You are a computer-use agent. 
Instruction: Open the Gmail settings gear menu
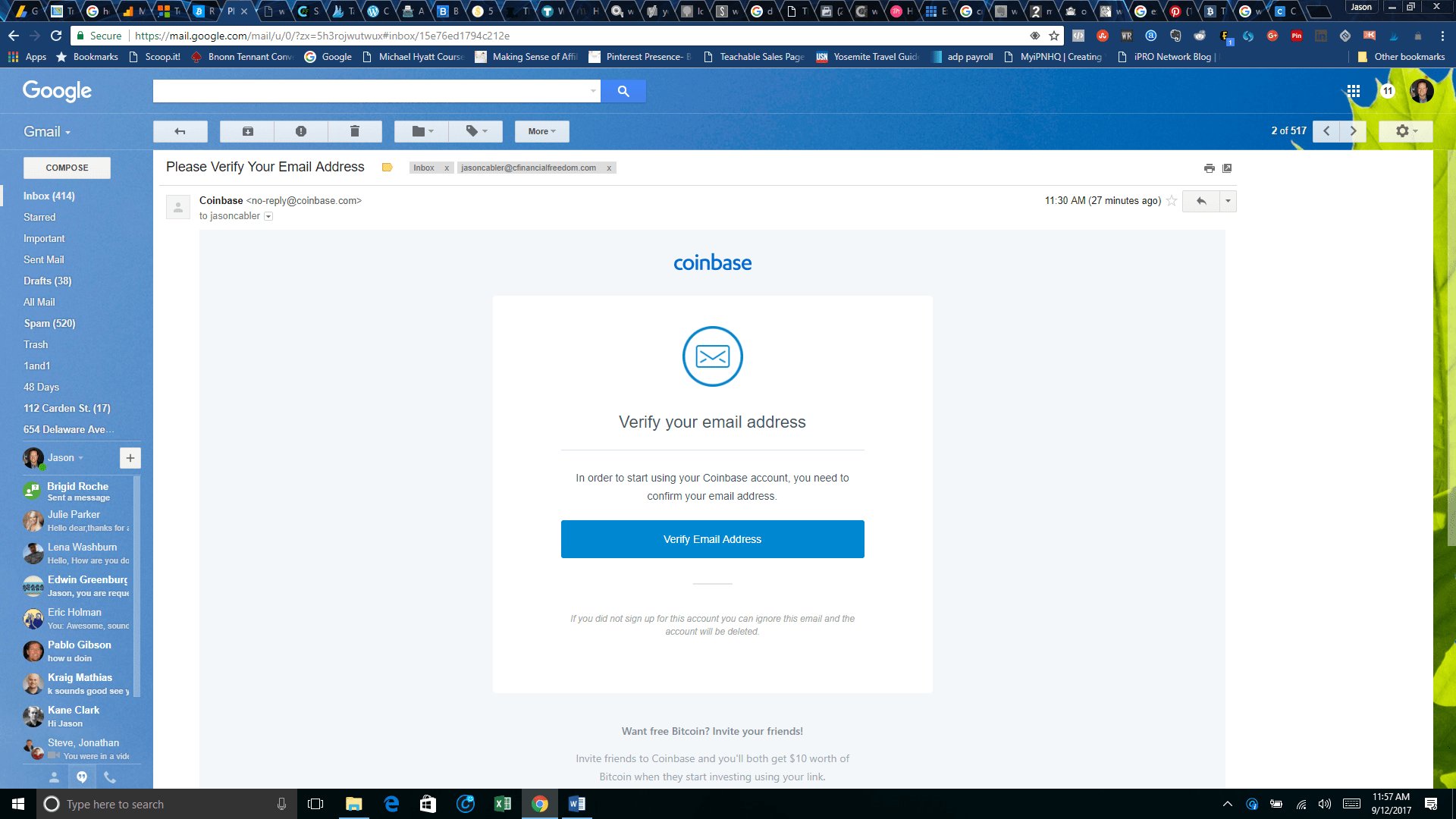click(1405, 131)
